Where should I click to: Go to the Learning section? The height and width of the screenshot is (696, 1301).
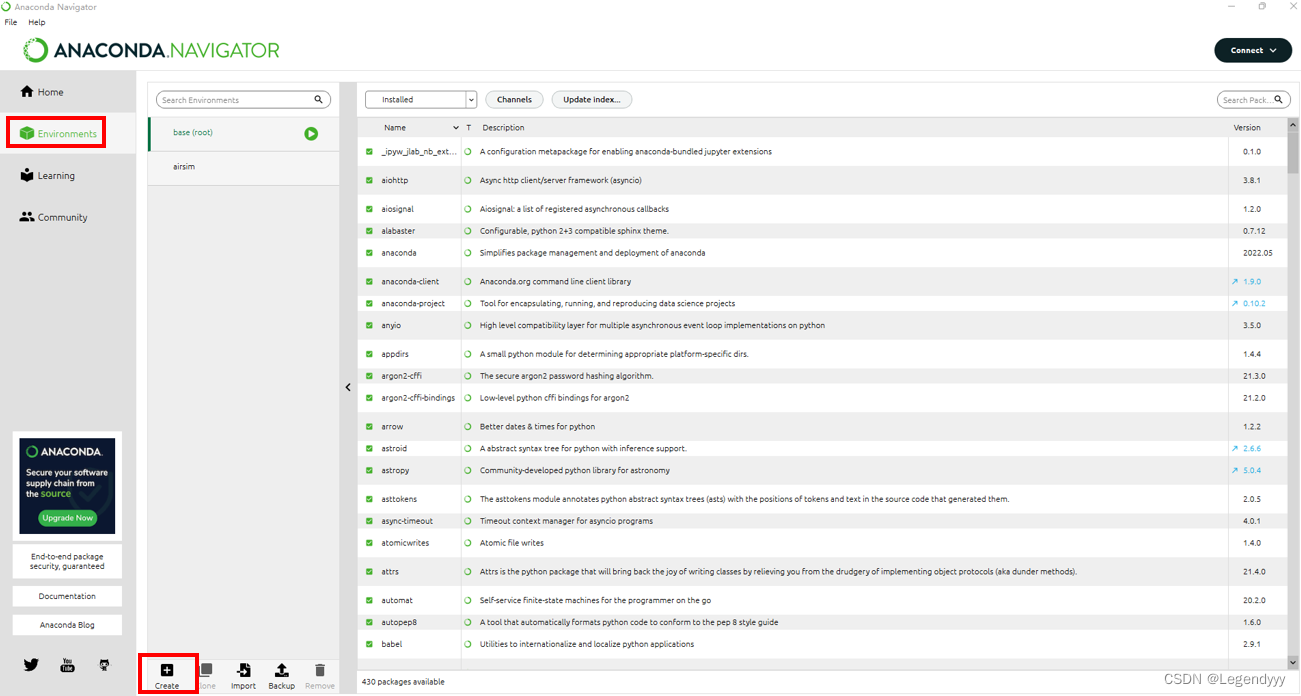pyautogui.click(x=47, y=175)
